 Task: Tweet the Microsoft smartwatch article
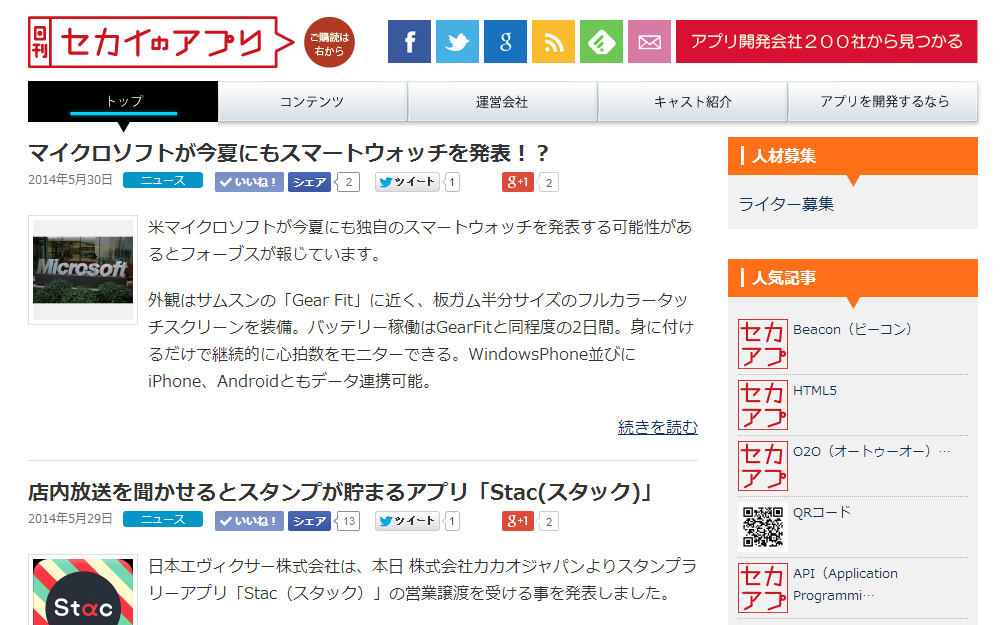408,182
